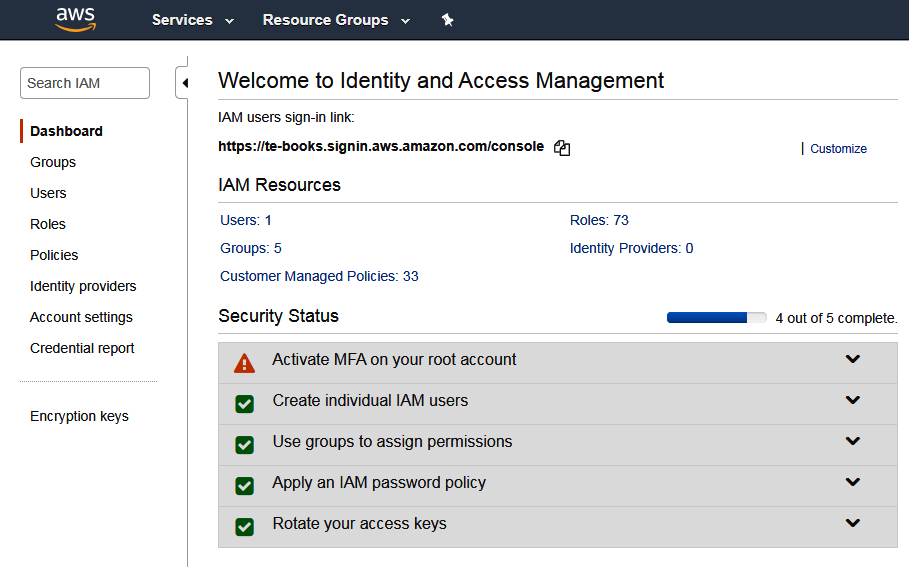This screenshot has height=567, width=909.
Task: Select Dashboard in the sidebar
Action: pyautogui.click(x=66, y=132)
